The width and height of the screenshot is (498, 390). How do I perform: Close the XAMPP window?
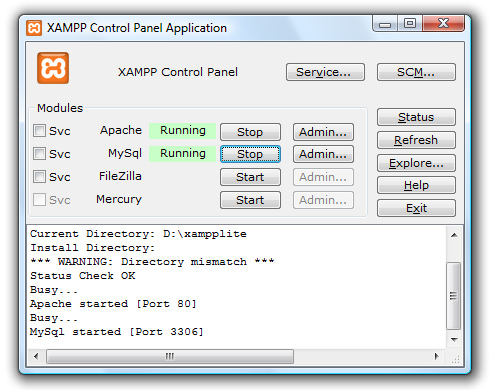coord(443,23)
